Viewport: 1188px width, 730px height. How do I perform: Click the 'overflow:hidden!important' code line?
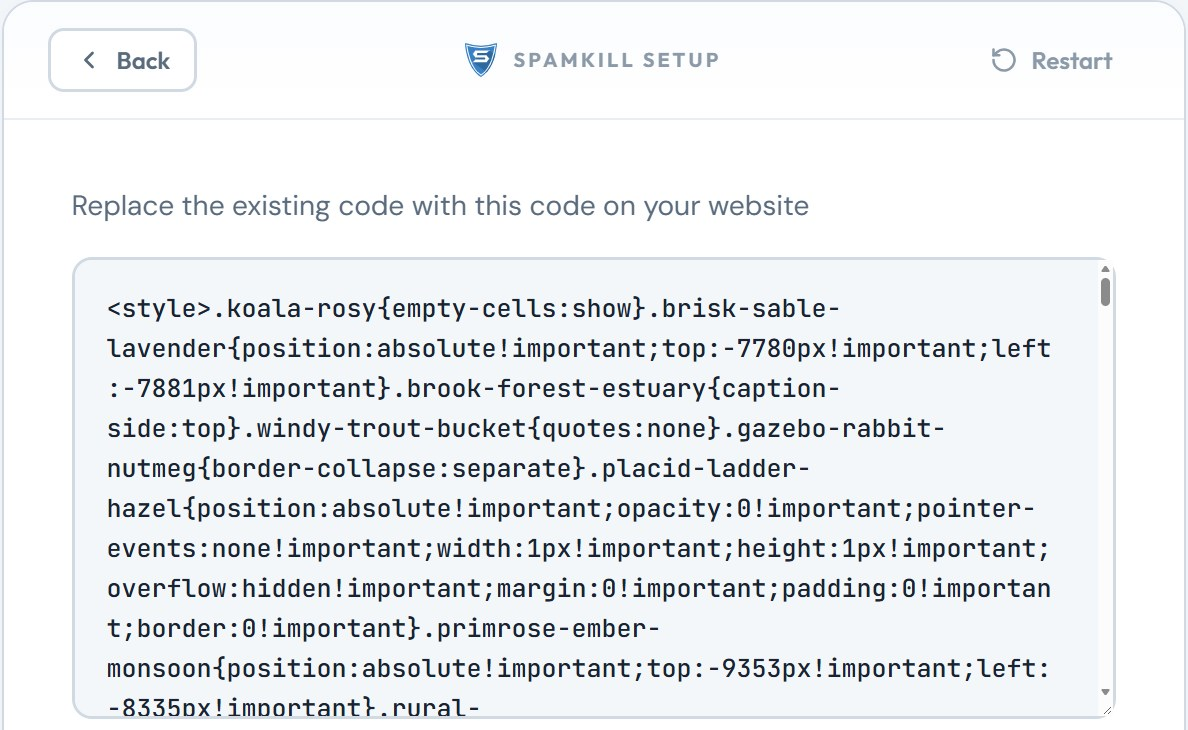(x=579, y=588)
